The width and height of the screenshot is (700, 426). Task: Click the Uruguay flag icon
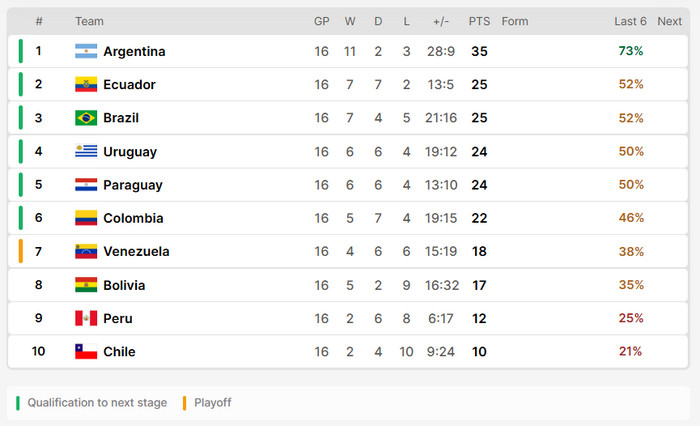pyautogui.click(x=86, y=151)
